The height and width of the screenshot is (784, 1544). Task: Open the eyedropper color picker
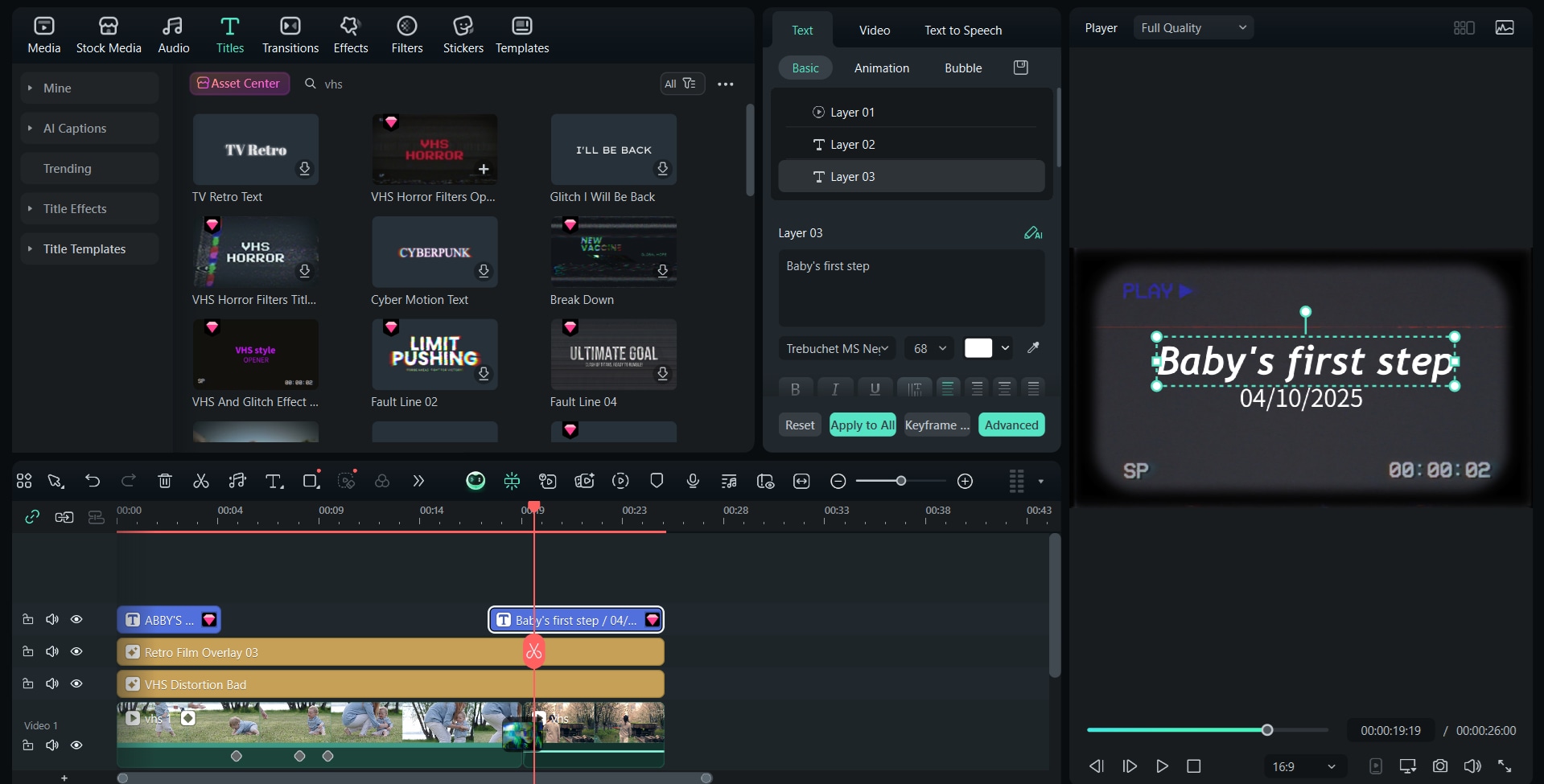(x=1033, y=348)
